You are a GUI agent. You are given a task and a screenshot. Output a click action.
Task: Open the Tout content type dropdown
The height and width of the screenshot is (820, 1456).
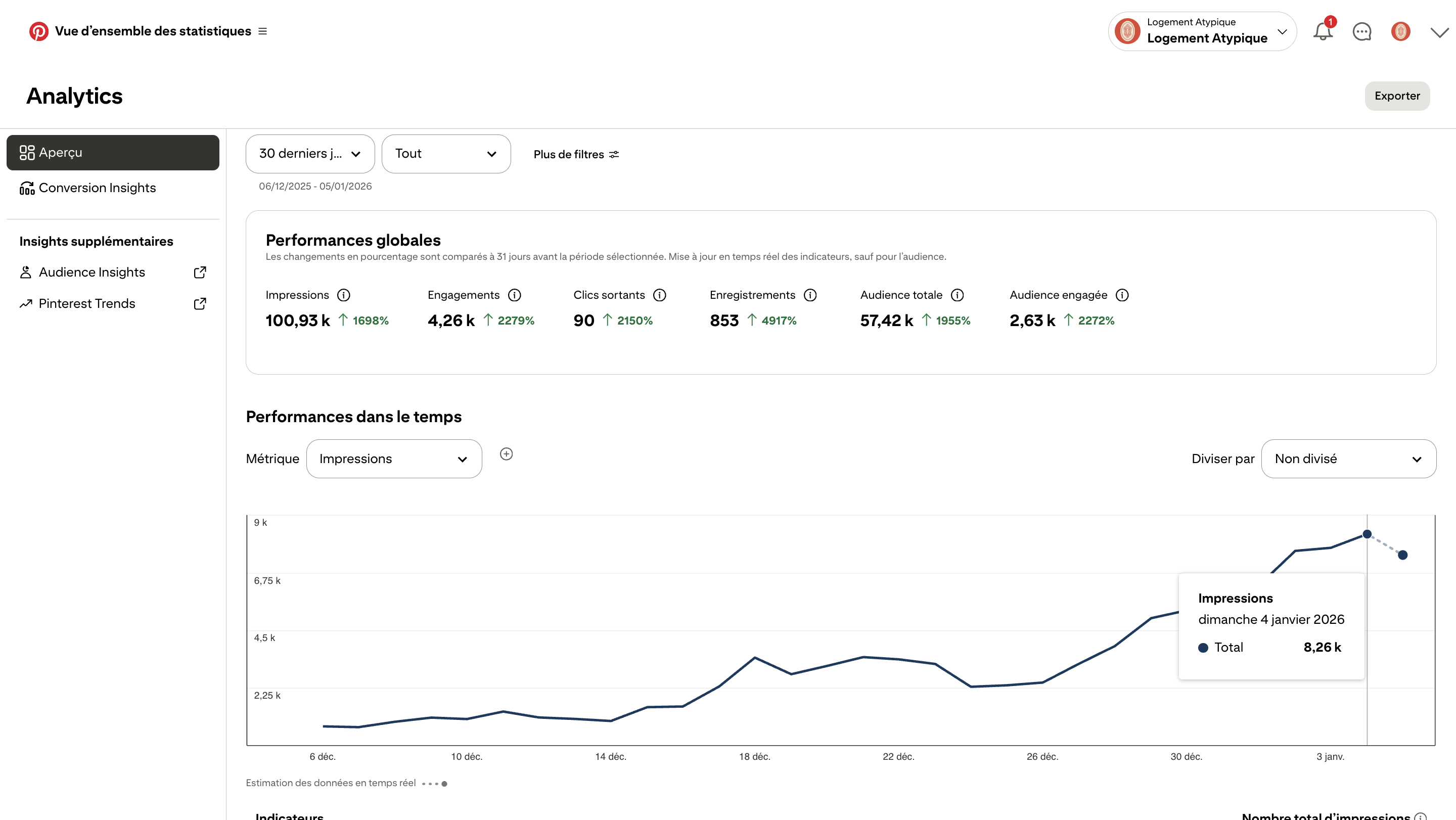[446, 154]
